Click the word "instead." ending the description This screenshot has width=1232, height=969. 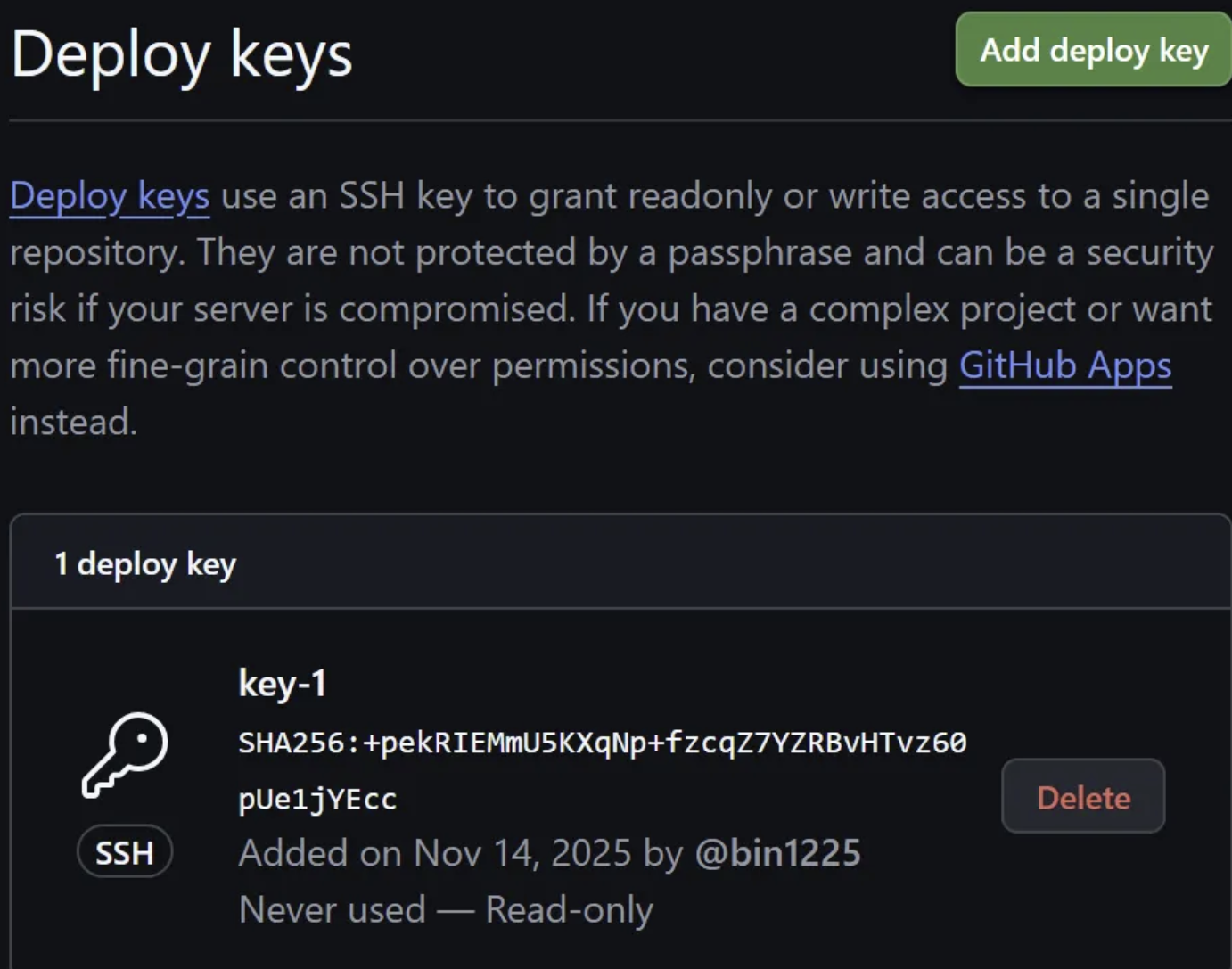(74, 423)
